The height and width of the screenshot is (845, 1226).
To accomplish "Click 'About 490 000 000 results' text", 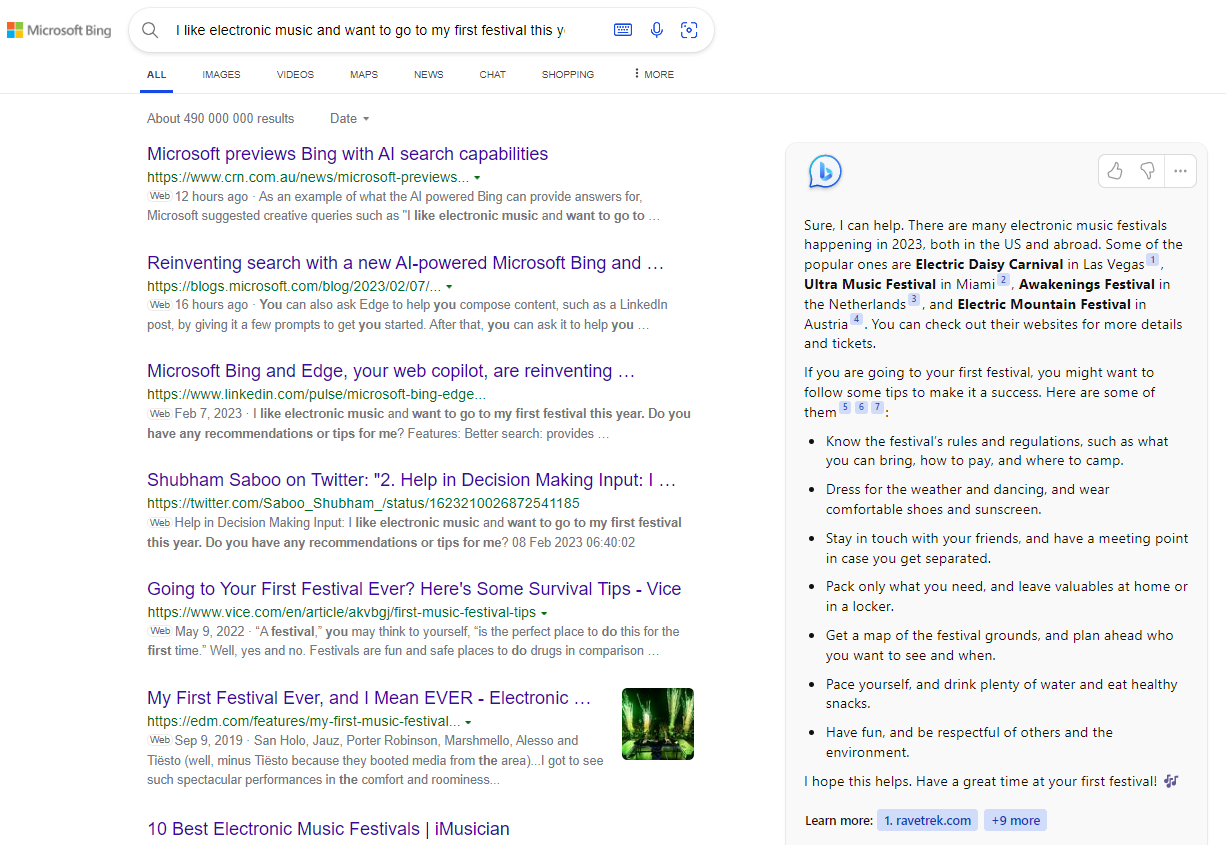I will coord(220,118).
